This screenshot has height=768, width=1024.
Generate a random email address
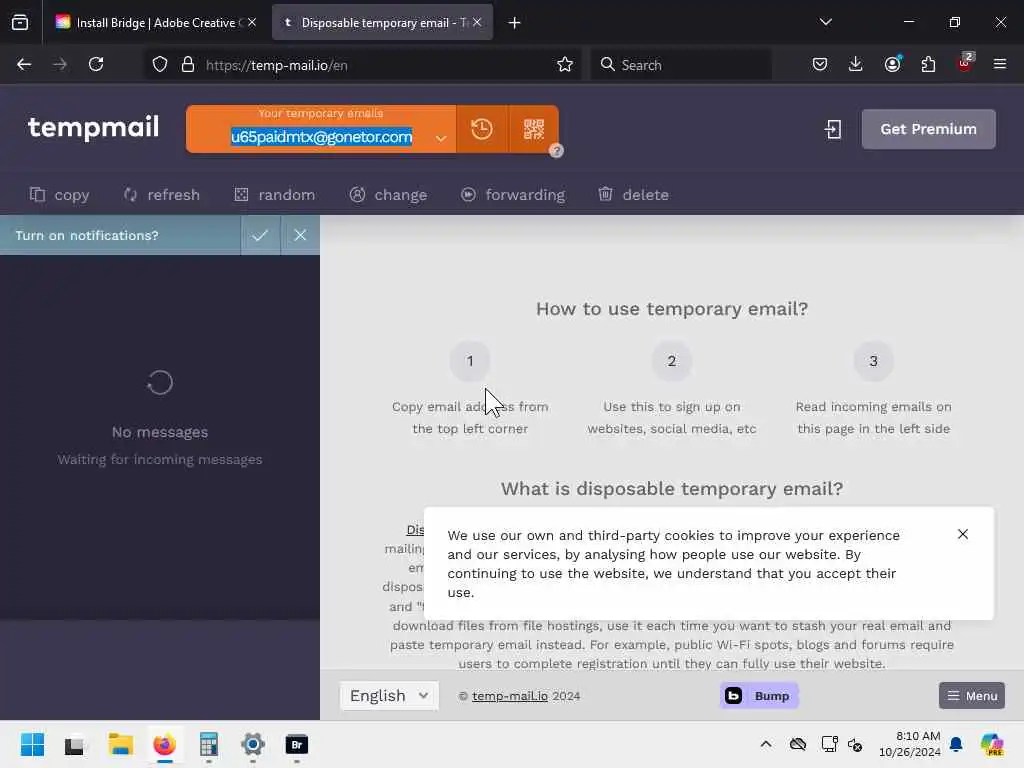pos(274,195)
